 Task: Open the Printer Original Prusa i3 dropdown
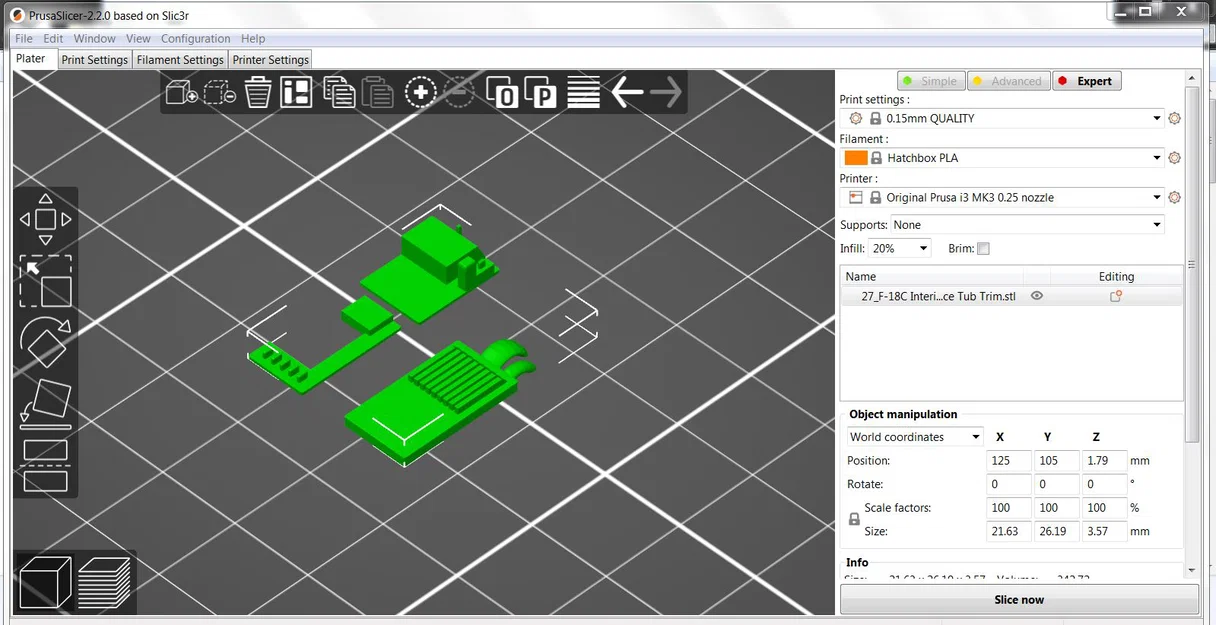pyautogui.click(x=1002, y=197)
